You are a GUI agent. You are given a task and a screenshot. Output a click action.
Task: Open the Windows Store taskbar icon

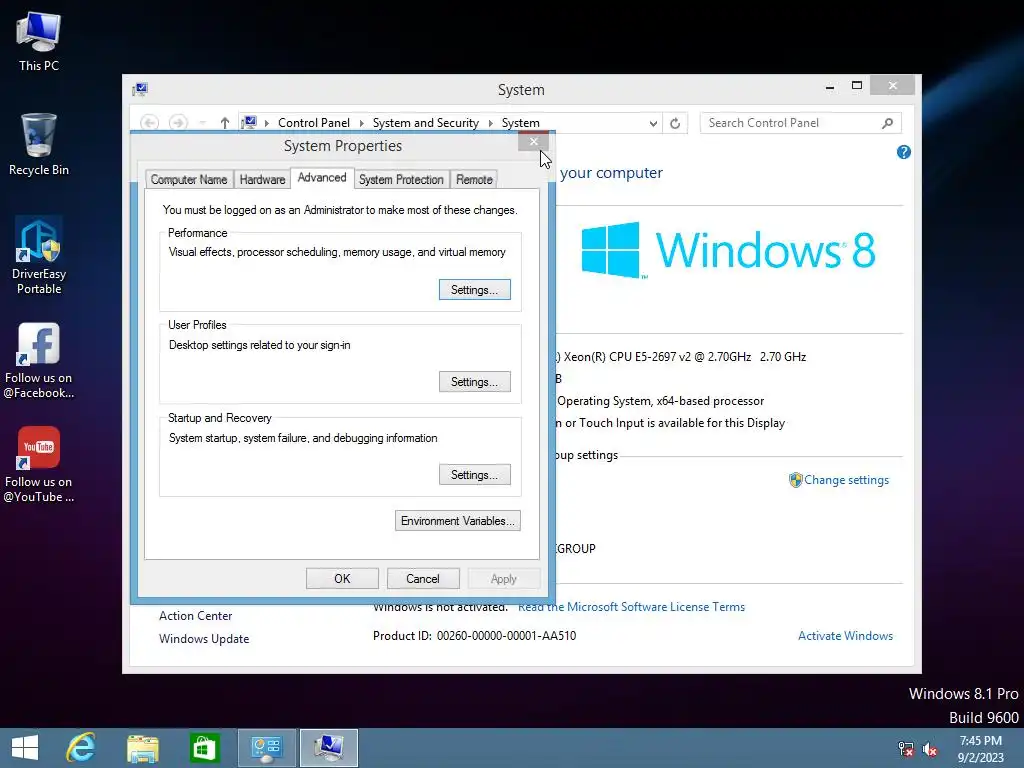(204, 748)
